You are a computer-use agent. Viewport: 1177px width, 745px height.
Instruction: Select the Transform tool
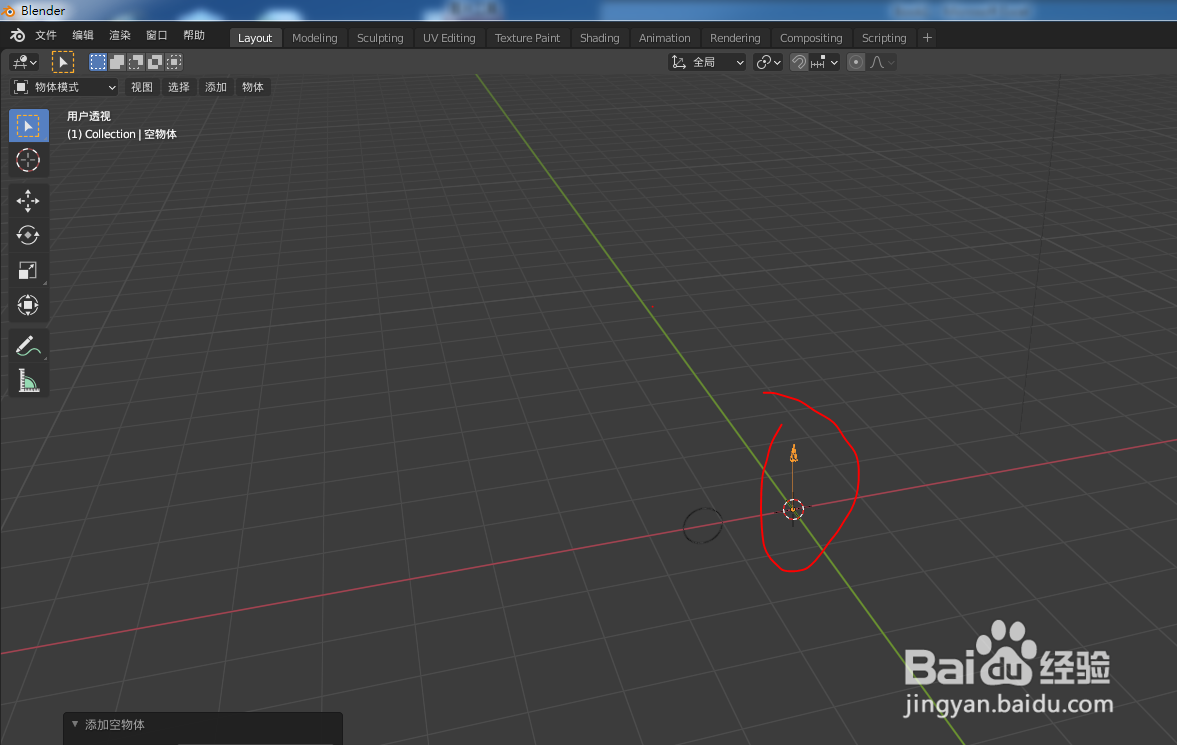29,305
